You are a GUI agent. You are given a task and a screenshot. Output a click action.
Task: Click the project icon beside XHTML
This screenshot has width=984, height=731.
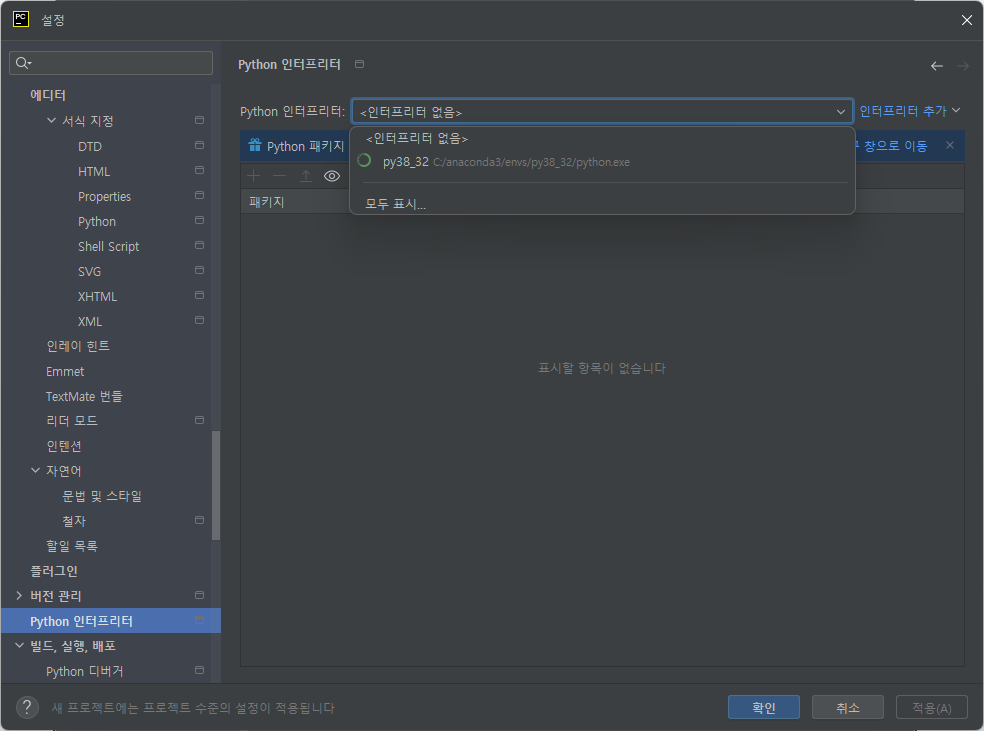point(200,295)
